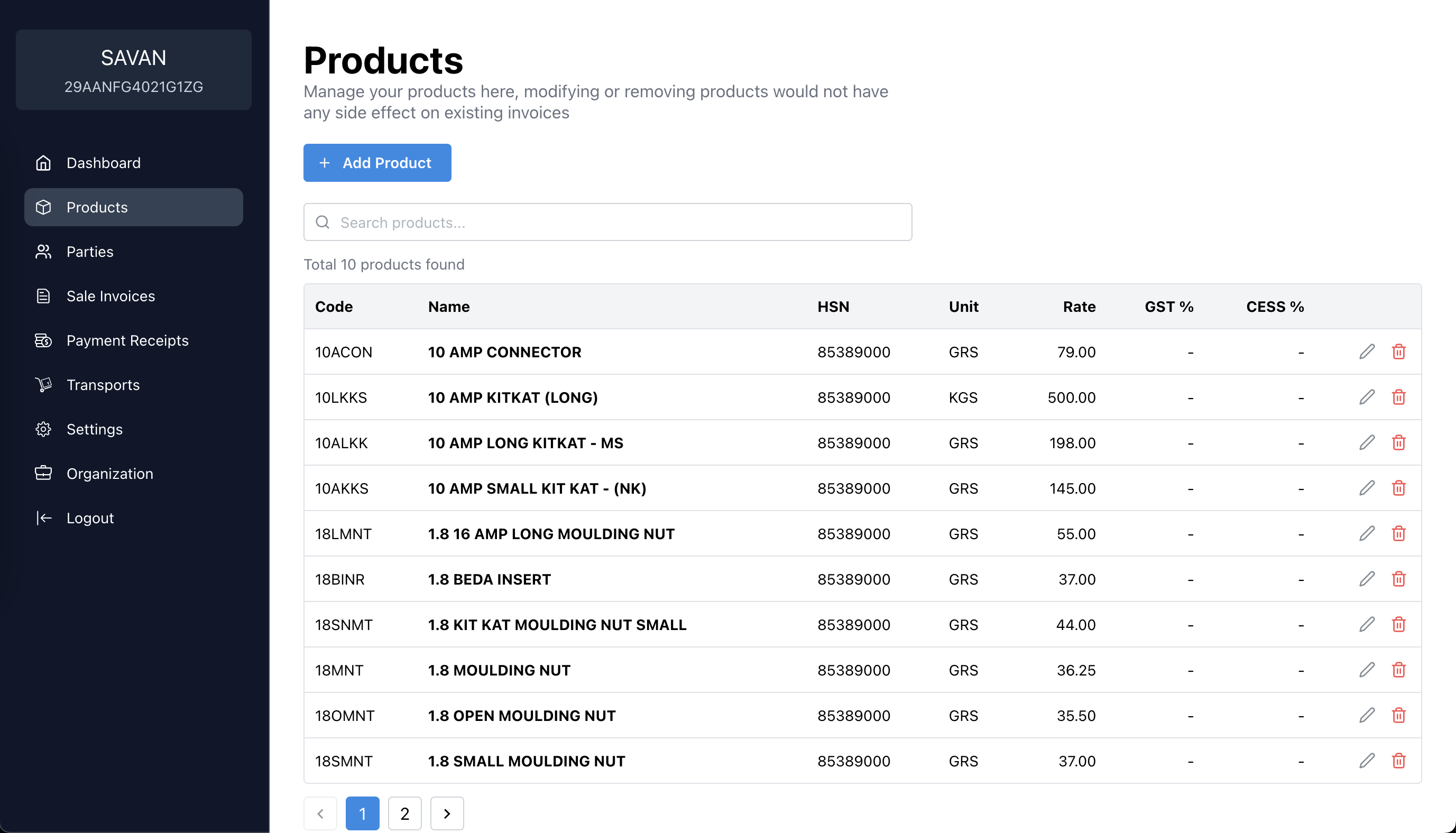Image resolution: width=1456 pixels, height=833 pixels.
Task: Navigate to Payment Receipts
Action: (x=127, y=340)
